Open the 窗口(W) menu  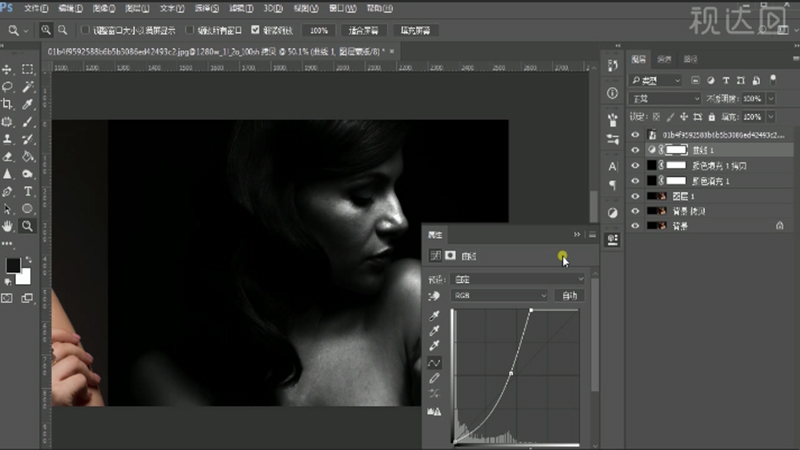click(x=342, y=8)
